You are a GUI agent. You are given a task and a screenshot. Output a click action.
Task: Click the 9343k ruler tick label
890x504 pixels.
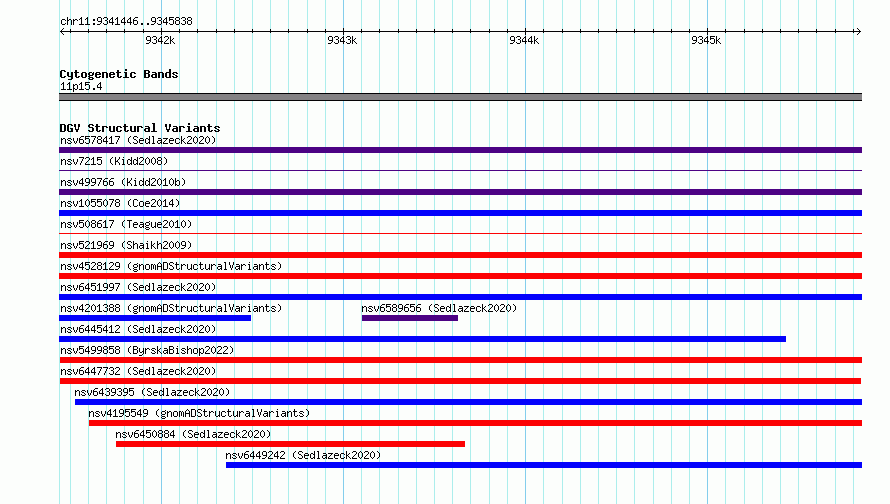pyautogui.click(x=342, y=40)
